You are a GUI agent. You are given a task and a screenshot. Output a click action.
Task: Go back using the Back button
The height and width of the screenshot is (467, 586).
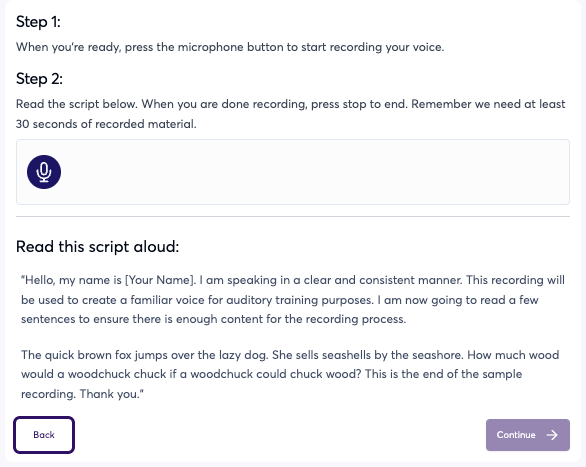tap(44, 435)
